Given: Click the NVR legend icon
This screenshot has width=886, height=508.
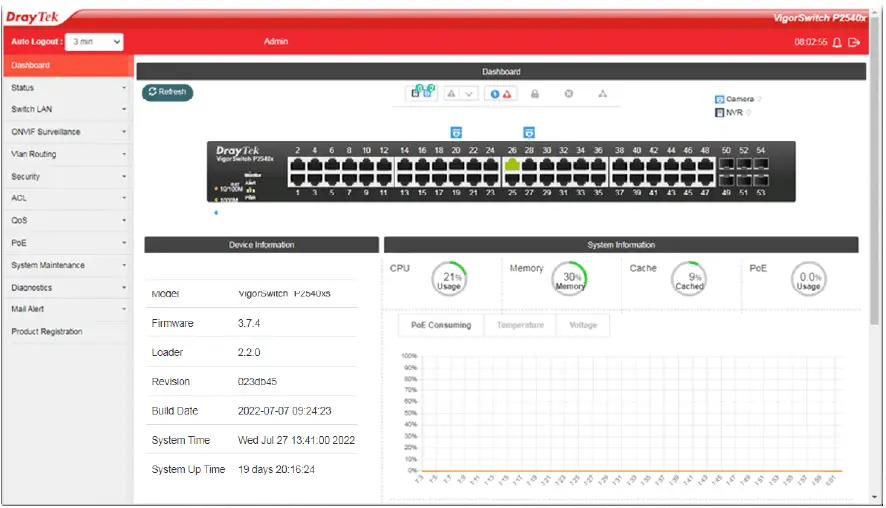Looking at the screenshot, I should pos(719,113).
